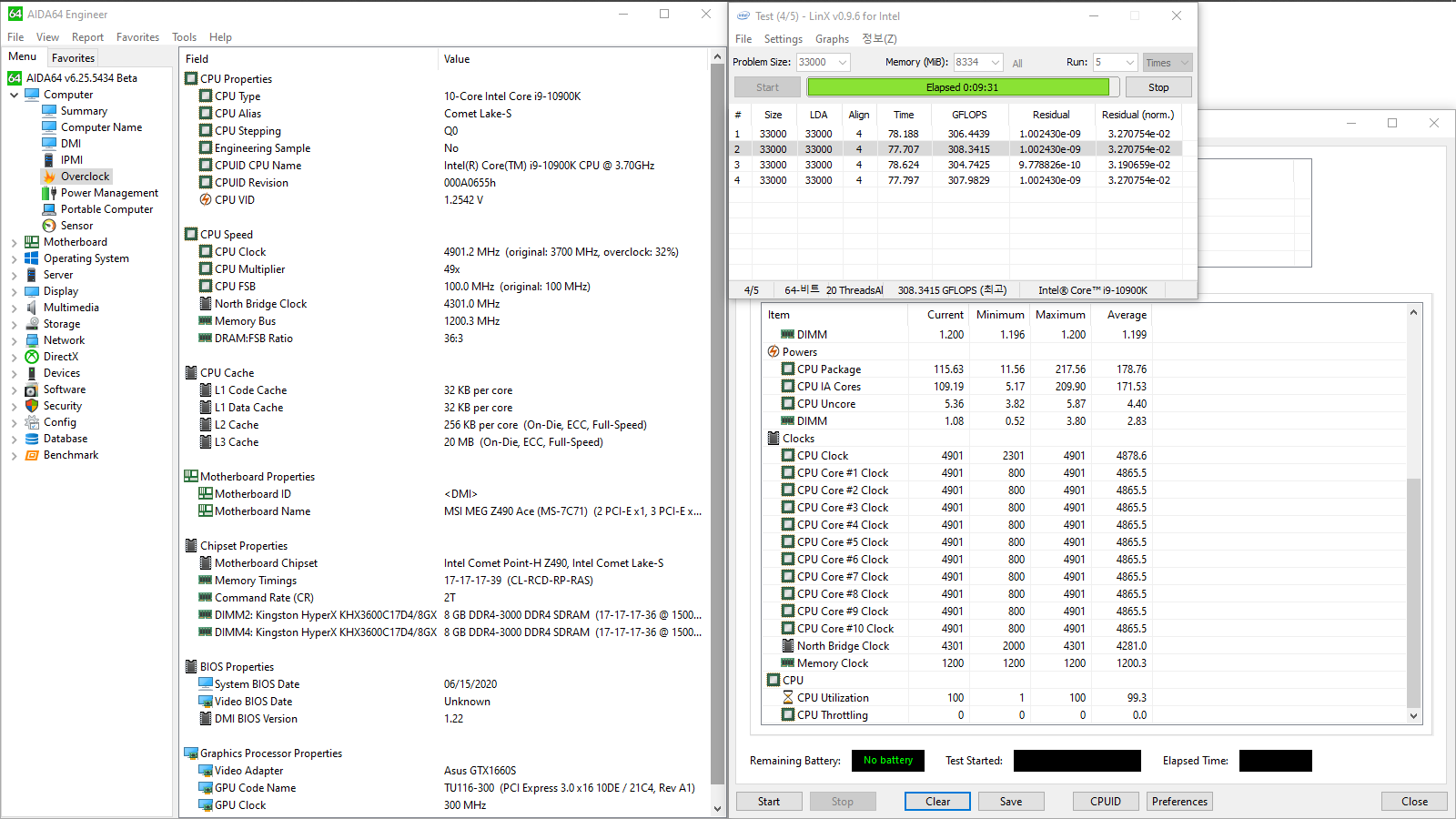Expand the Motherboard tree node

15,242
